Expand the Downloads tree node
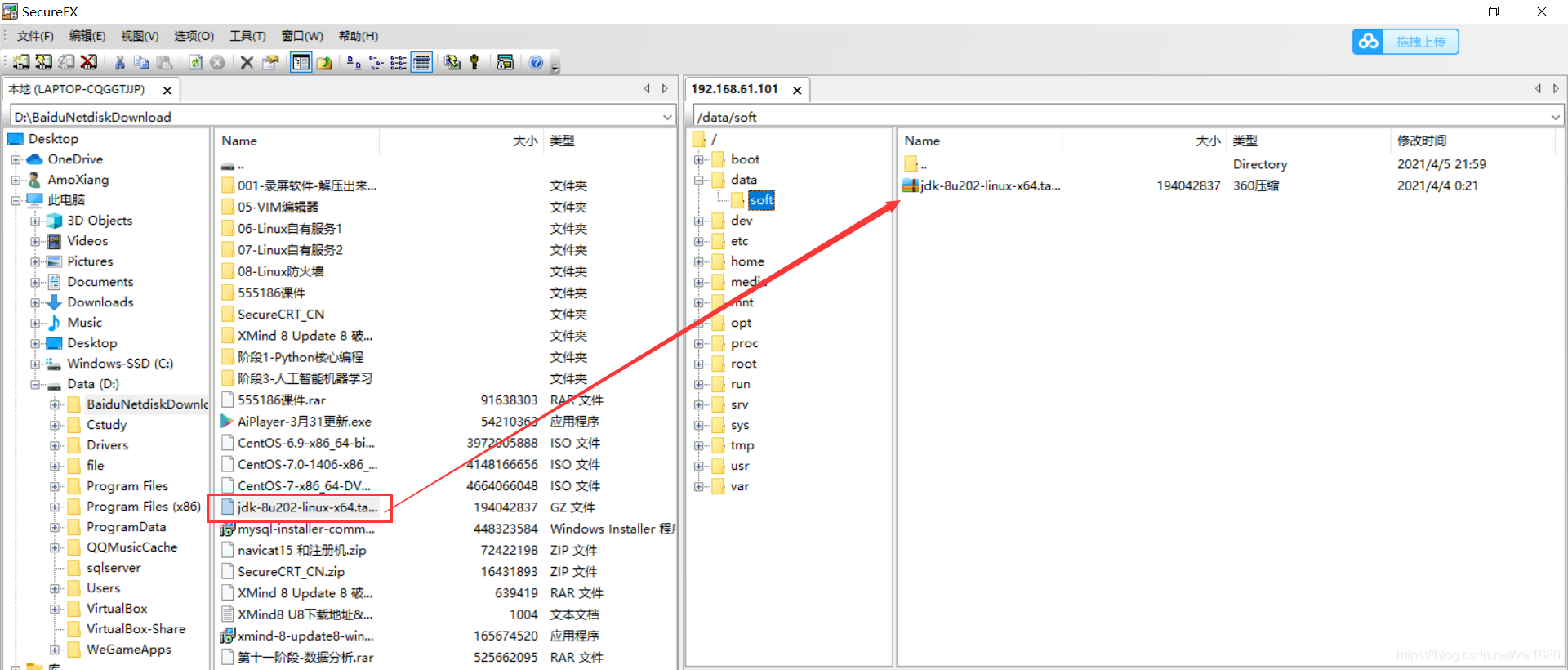This screenshot has width=1568, height=670. (35, 302)
